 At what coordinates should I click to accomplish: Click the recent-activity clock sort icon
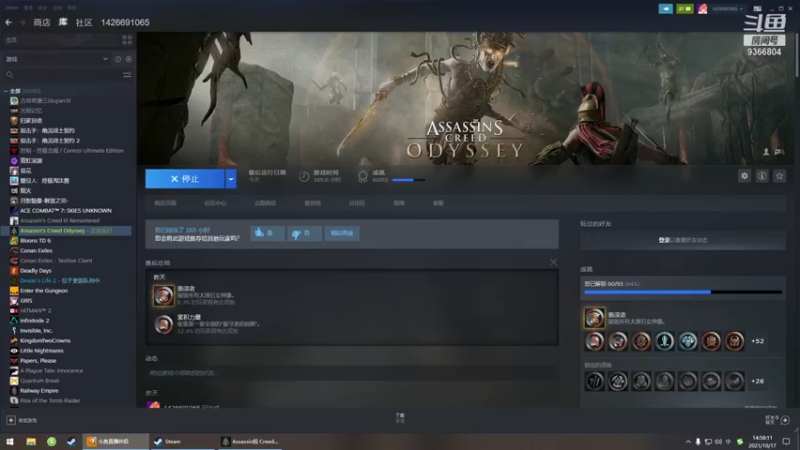click(x=118, y=59)
